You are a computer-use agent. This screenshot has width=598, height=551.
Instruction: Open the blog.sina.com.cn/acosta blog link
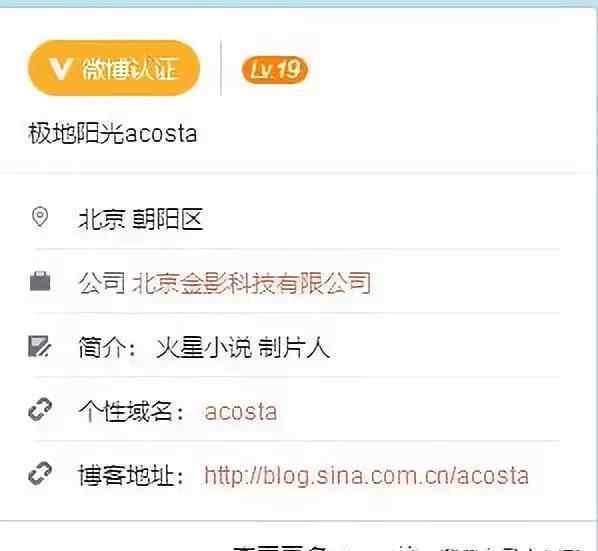pos(366,475)
